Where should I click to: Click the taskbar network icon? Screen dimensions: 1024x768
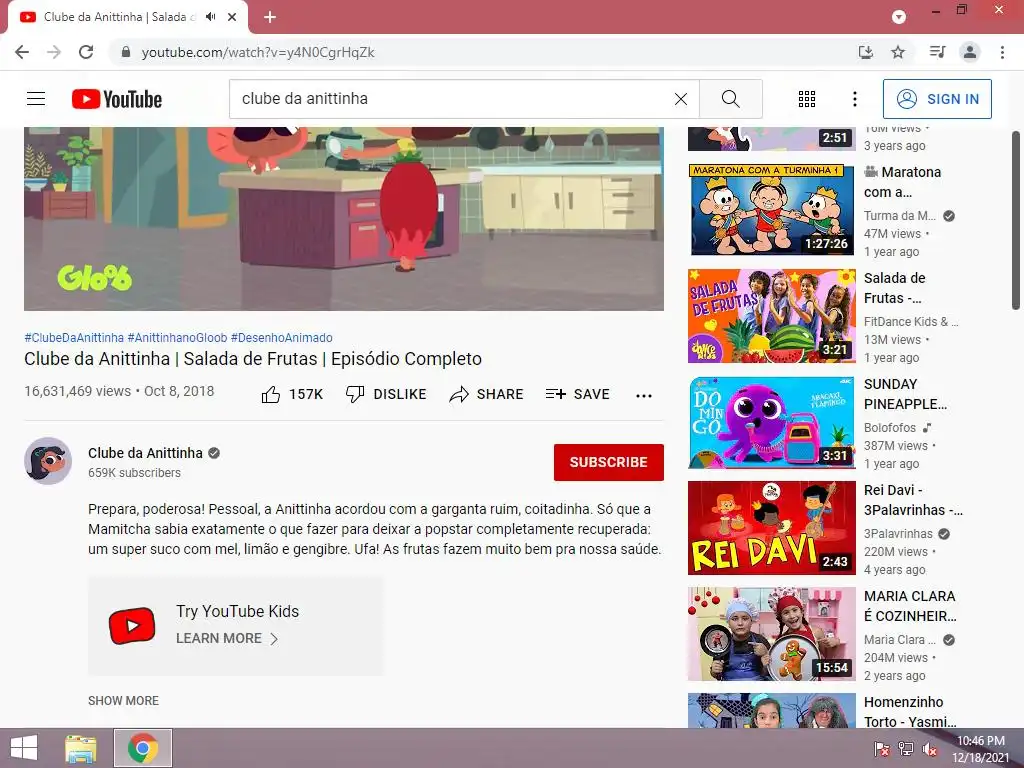(x=906, y=749)
